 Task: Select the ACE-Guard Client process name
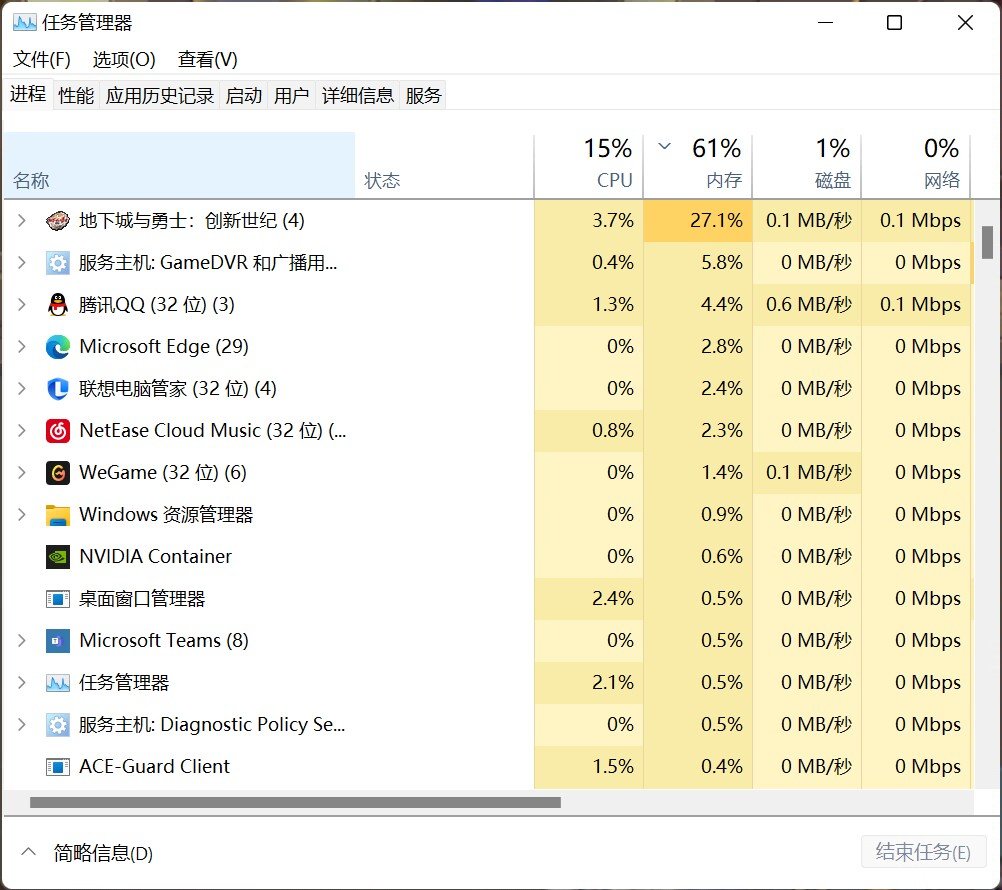click(x=154, y=767)
